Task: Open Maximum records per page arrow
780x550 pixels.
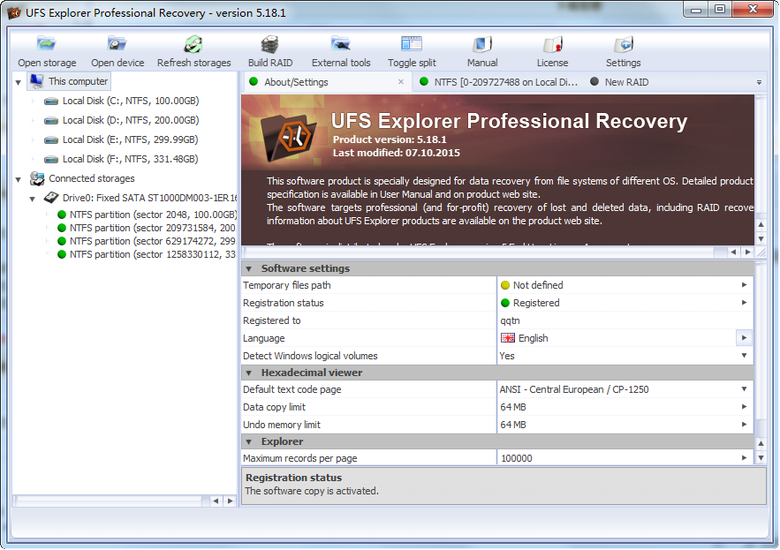Action: (744, 458)
